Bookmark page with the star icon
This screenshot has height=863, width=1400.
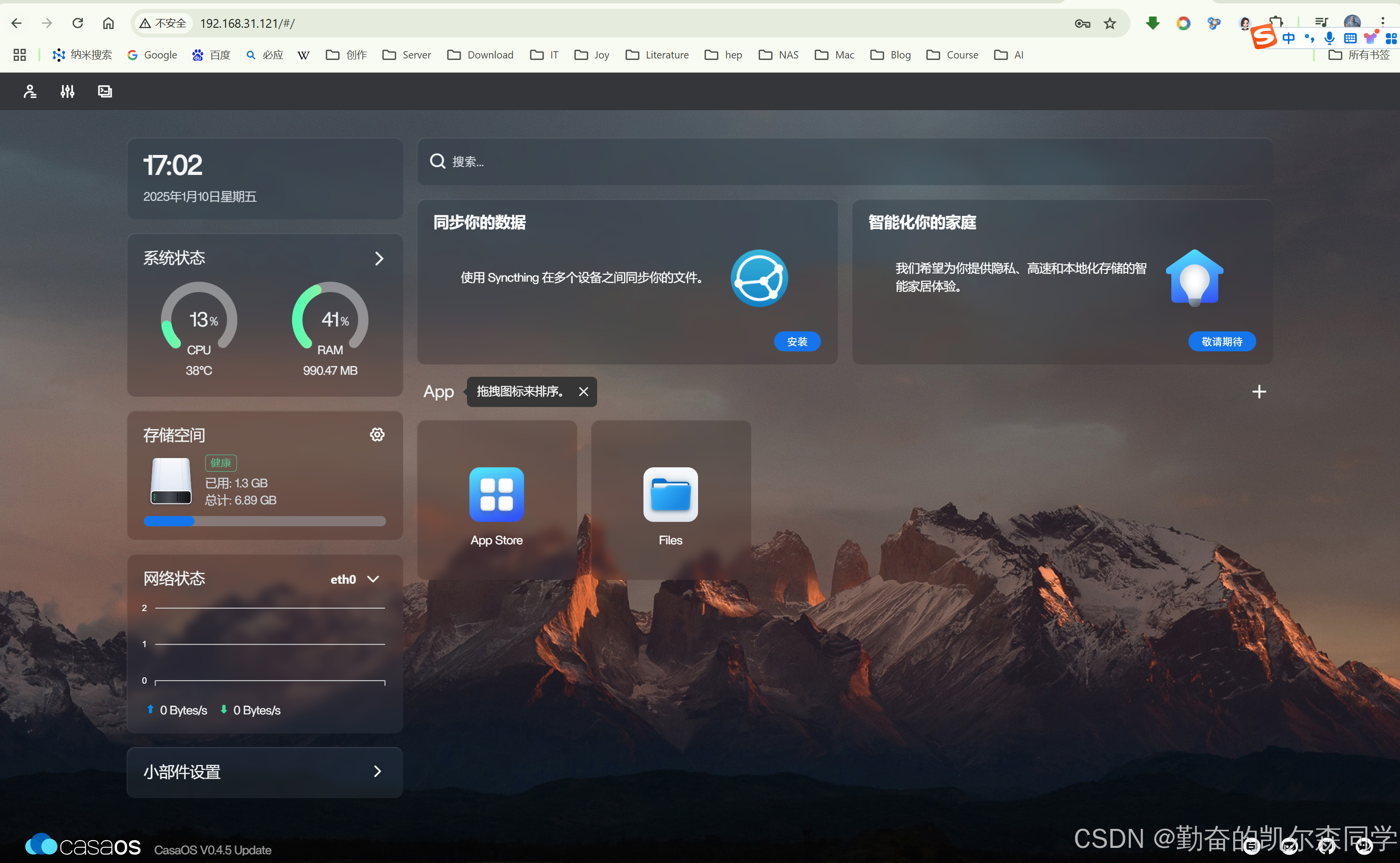click(x=1109, y=23)
